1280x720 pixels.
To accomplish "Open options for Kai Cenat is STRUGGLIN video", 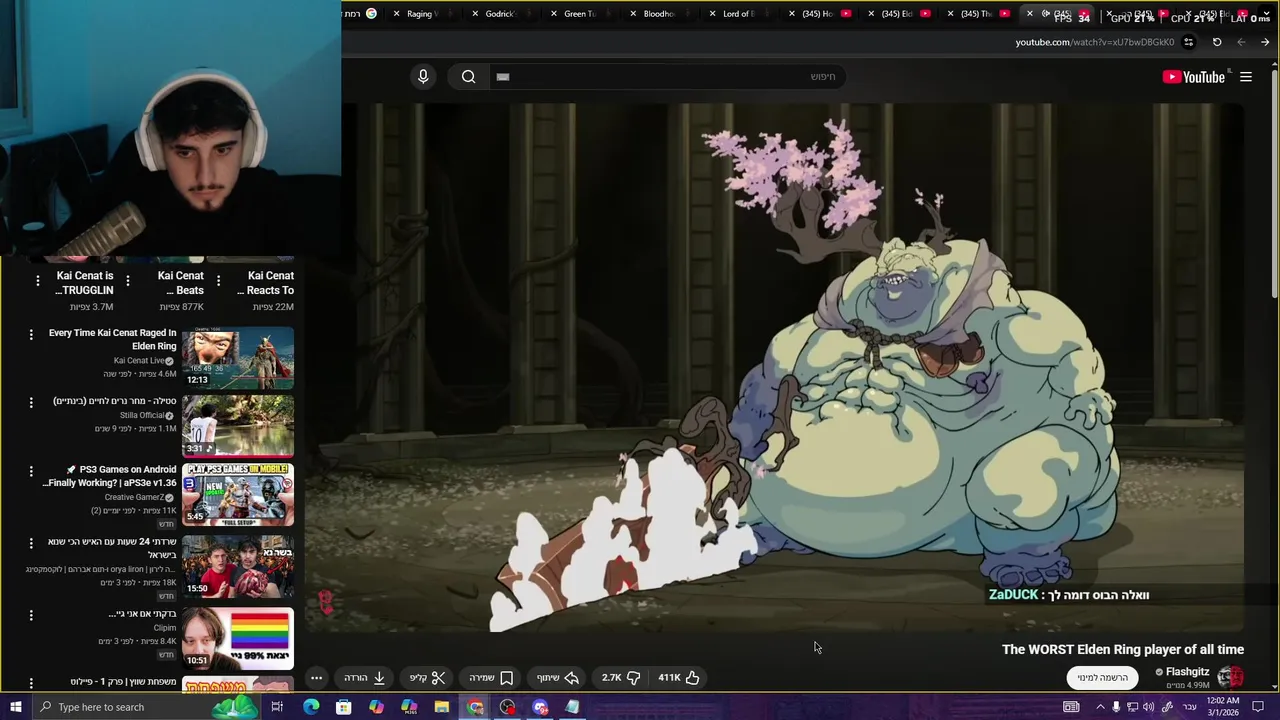I will click(37, 281).
